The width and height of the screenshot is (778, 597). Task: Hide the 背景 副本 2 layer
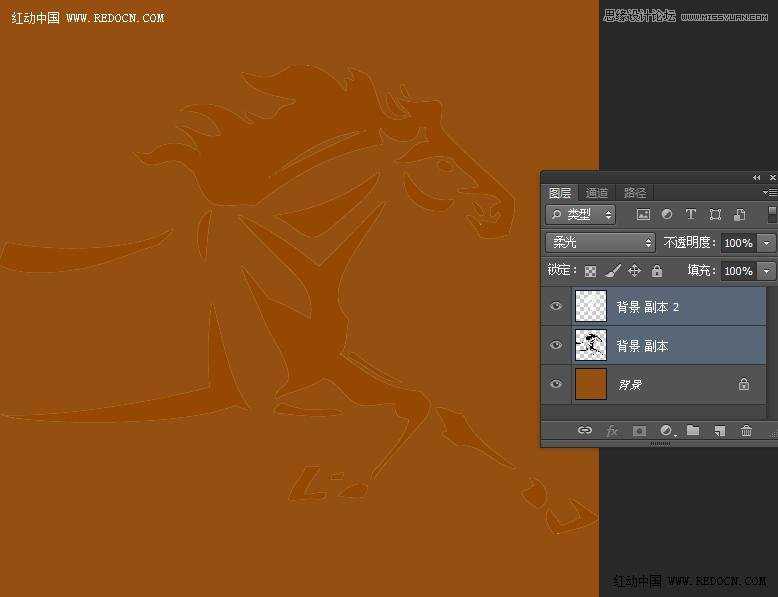tap(557, 307)
